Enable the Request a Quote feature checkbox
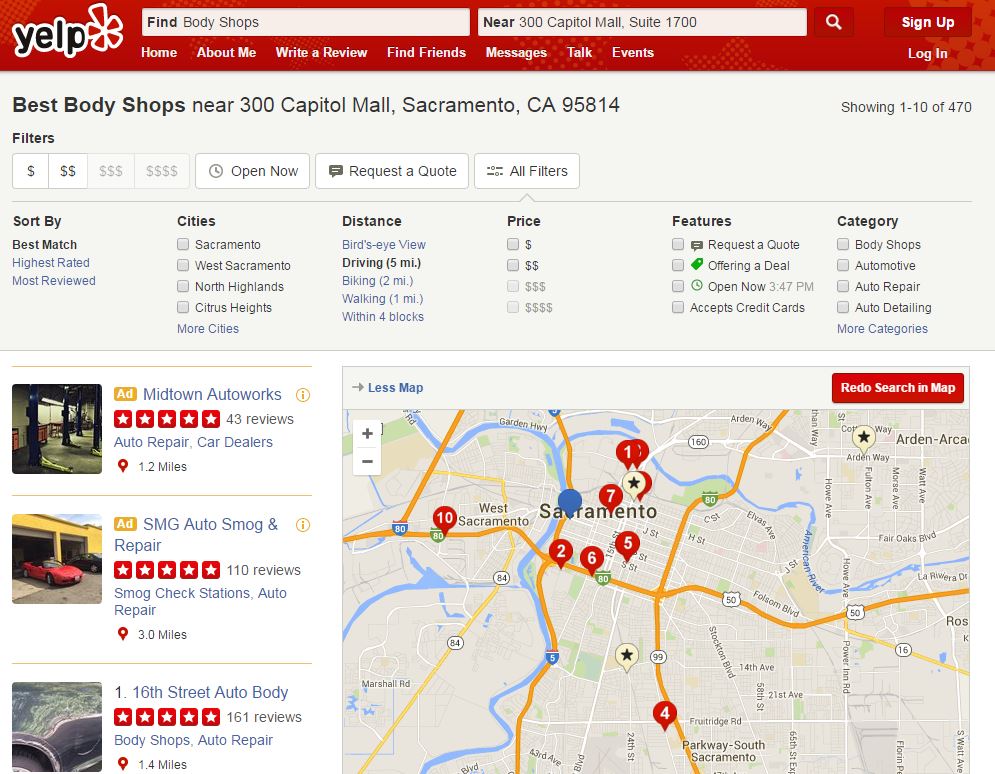The image size is (995, 774). point(678,244)
